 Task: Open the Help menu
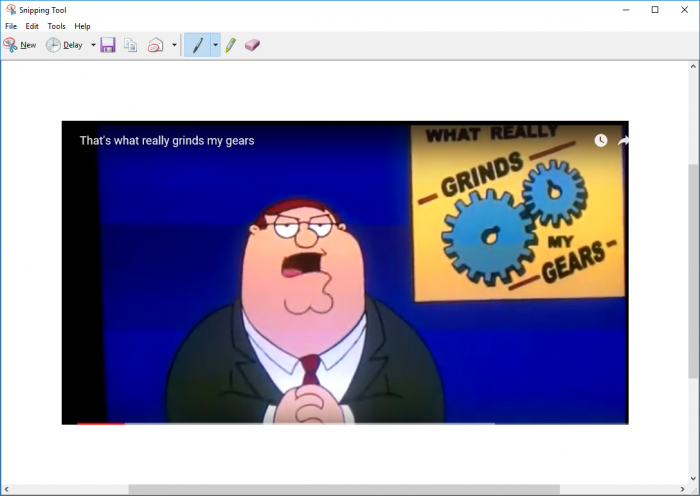click(82, 26)
